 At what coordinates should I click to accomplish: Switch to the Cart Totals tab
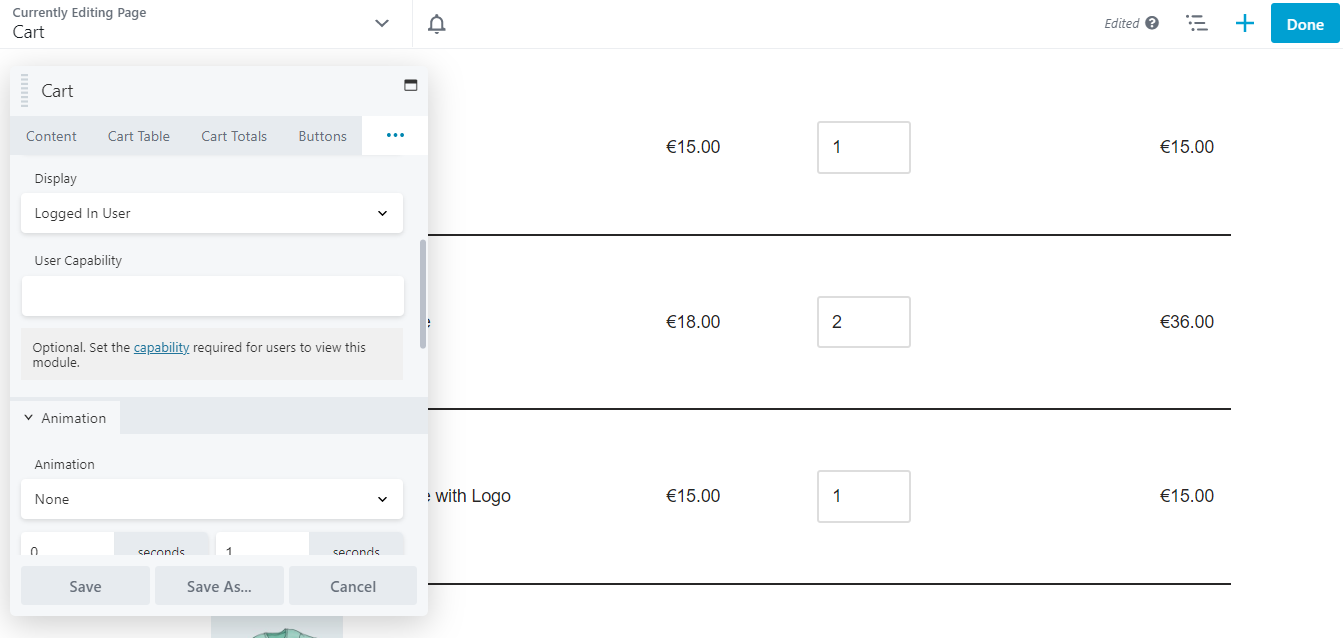(x=233, y=135)
